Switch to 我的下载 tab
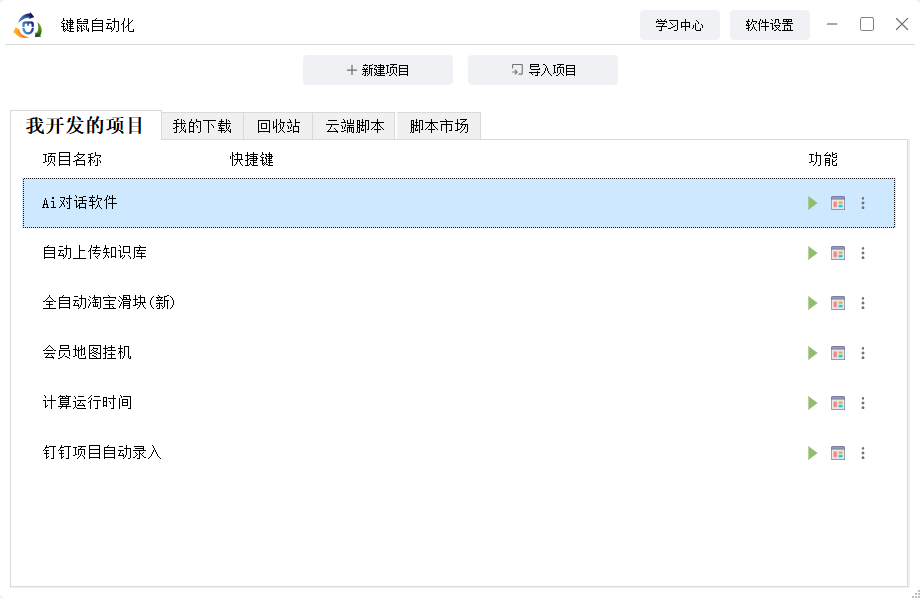 [x=202, y=126]
